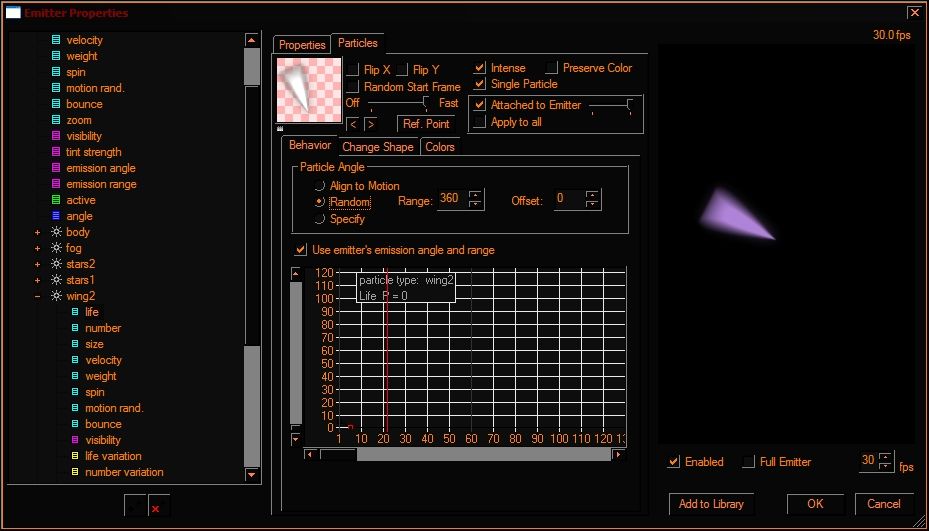Expand the stars1 tree node
This screenshot has width=929, height=531.
click(x=37, y=280)
